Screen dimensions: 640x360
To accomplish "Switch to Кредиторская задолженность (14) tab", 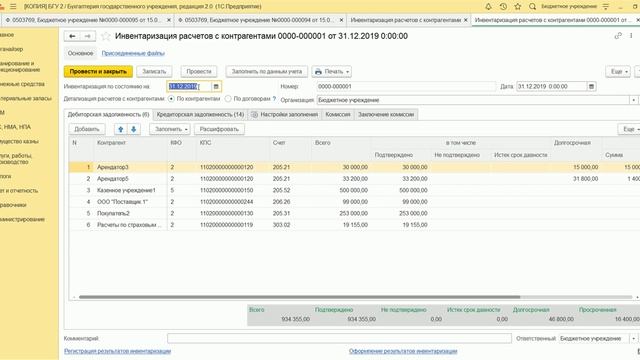I will [x=200, y=115].
